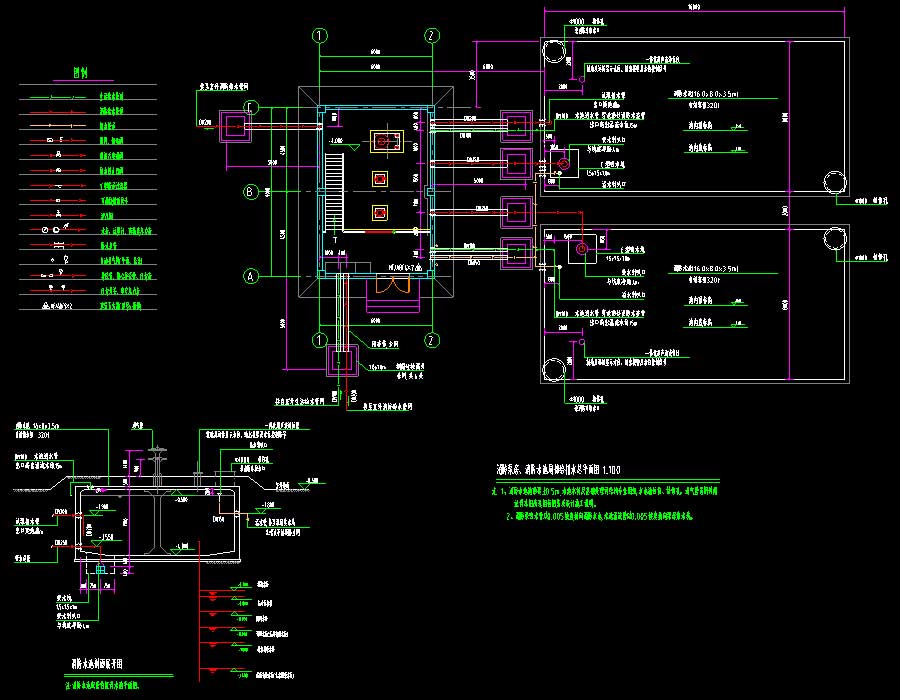The image size is (900, 700).
Task: Select the valve well west of the pump room
Action: point(237,126)
